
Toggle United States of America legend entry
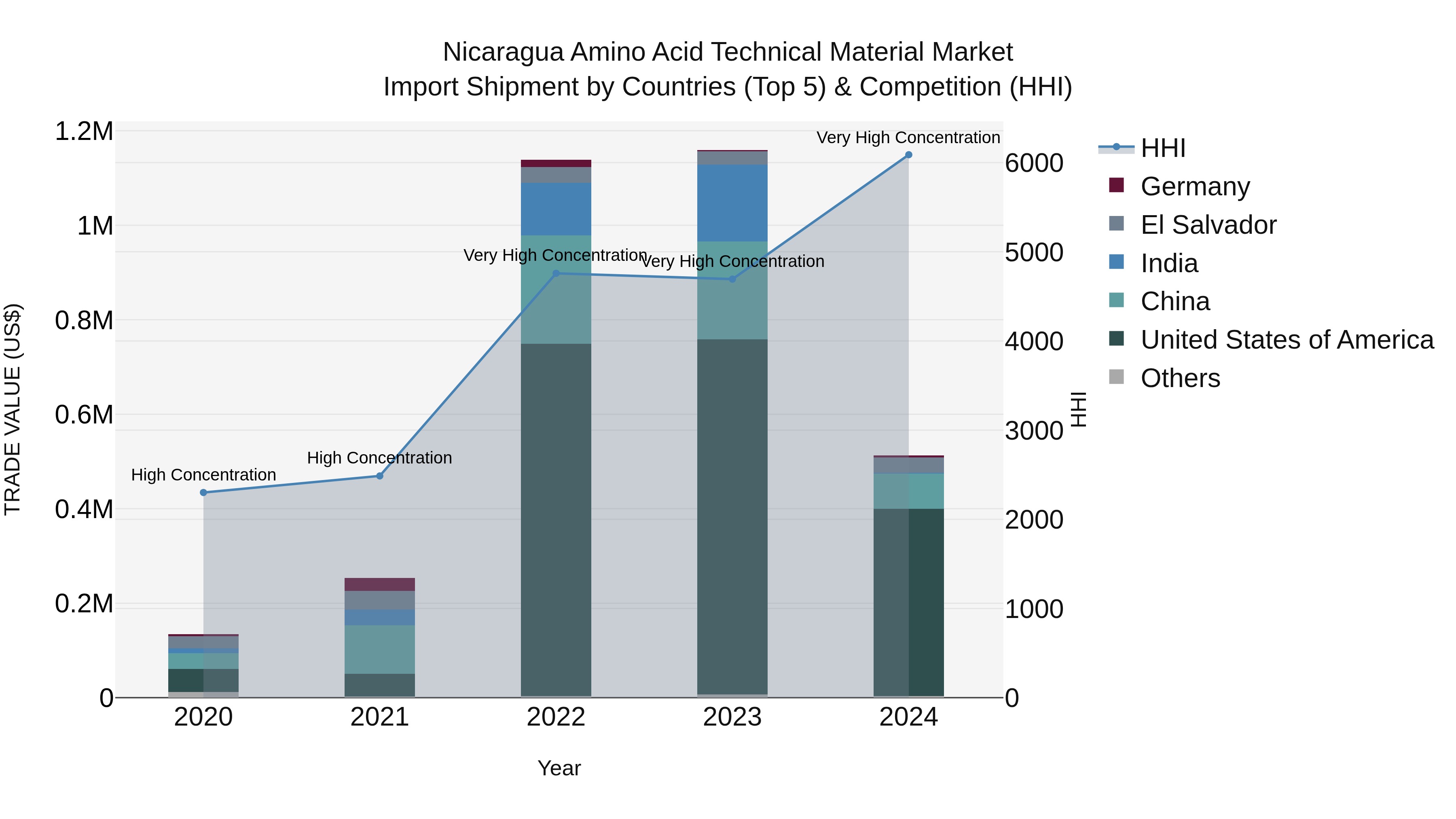coord(1272,340)
